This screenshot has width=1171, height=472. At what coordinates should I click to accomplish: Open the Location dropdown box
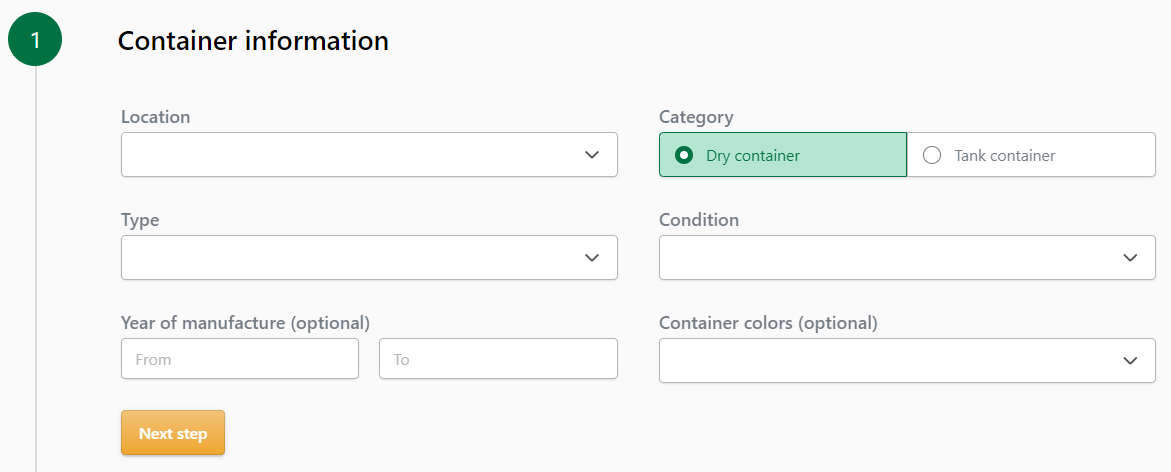[350, 155]
